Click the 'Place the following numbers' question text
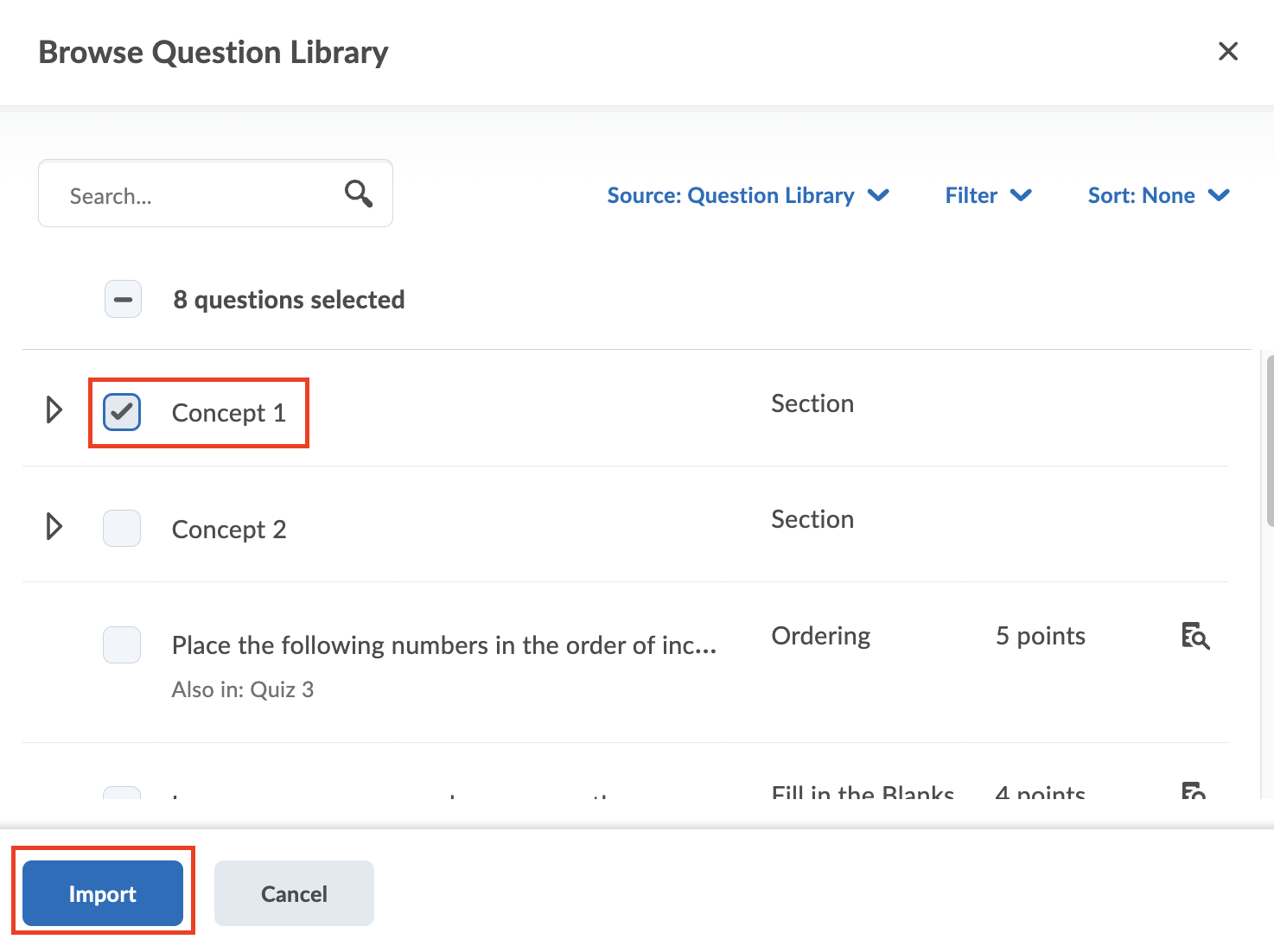 (443, 645)
